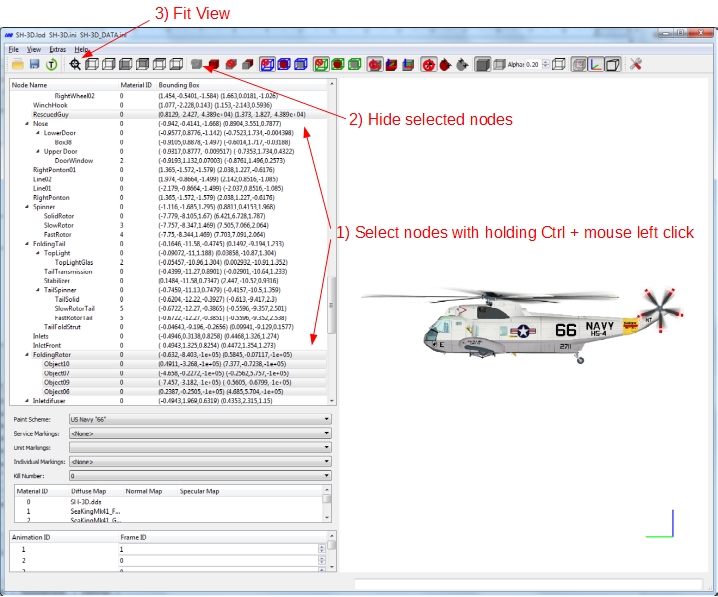This screenshot has width=718, height=597.
Task: Open settings via the wrench tools icon
Action: (x=636, y=65)
